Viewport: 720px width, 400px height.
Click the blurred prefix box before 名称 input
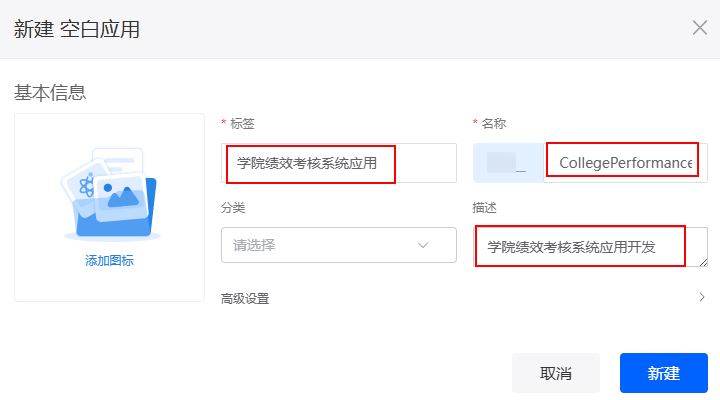pyautogui.click(x=508, y=163)
